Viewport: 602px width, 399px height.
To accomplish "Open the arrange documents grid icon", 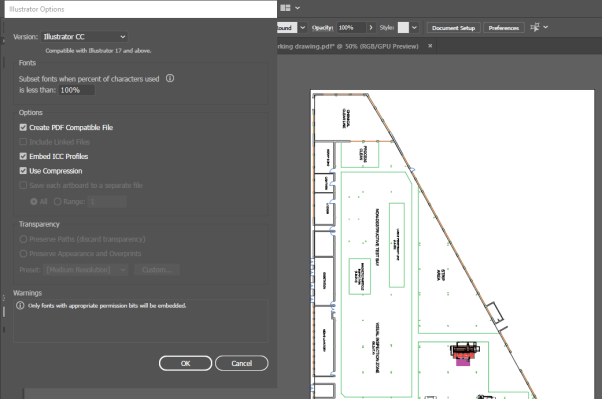I will point(285,8).
